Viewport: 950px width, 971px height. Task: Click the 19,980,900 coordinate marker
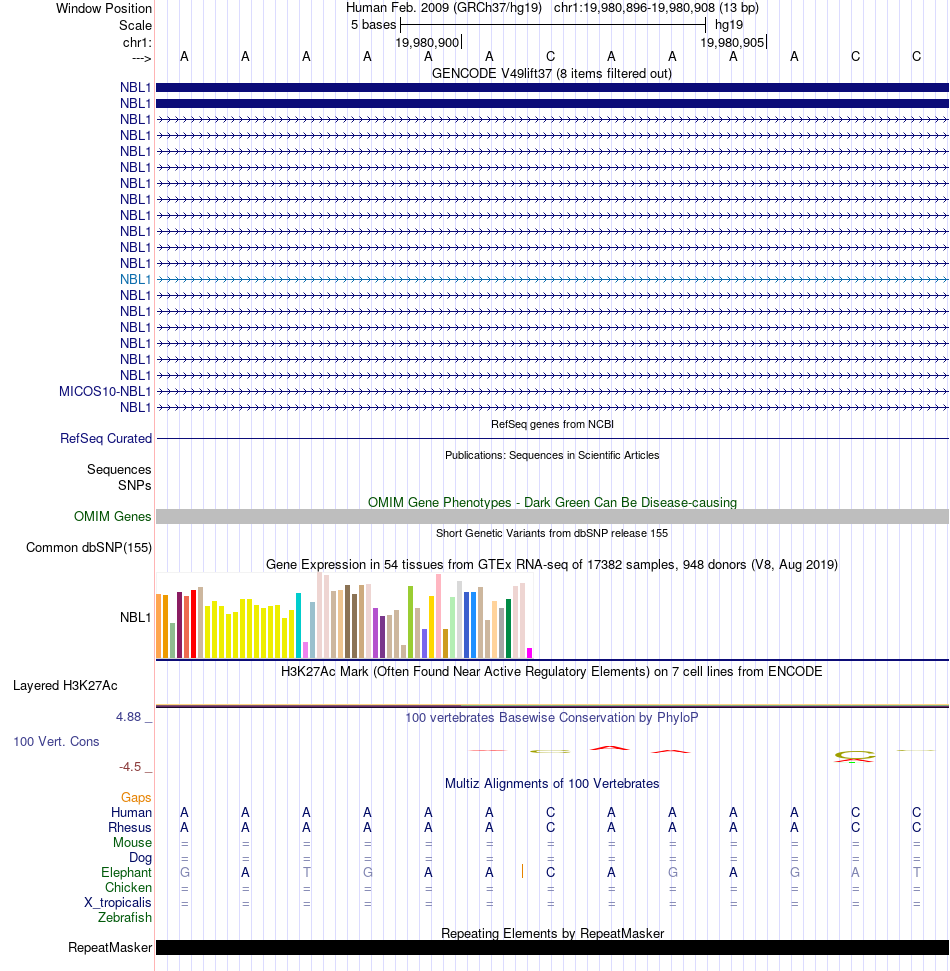point(427,43)
